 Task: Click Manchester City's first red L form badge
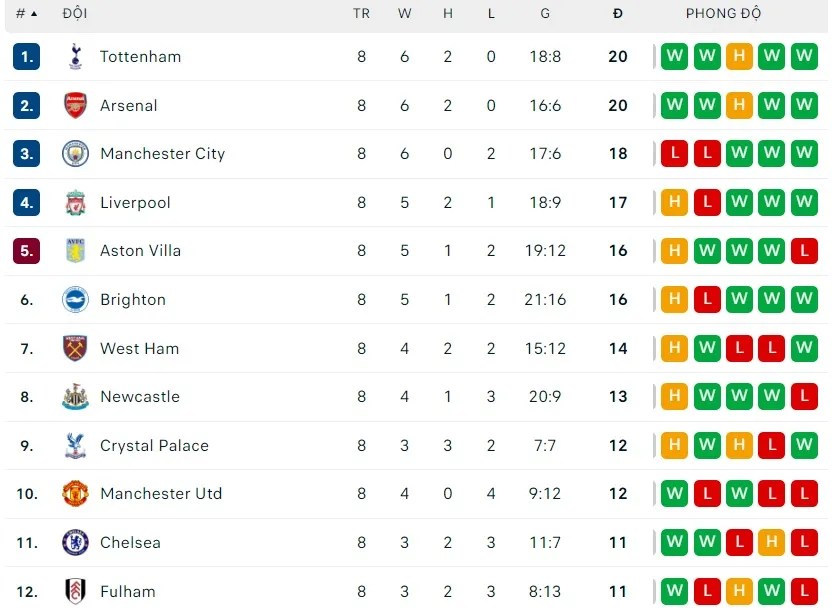(675, 154)
